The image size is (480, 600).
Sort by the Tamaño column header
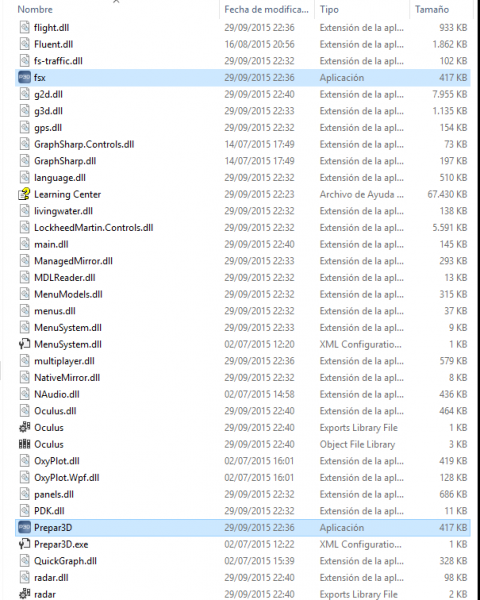432,10
